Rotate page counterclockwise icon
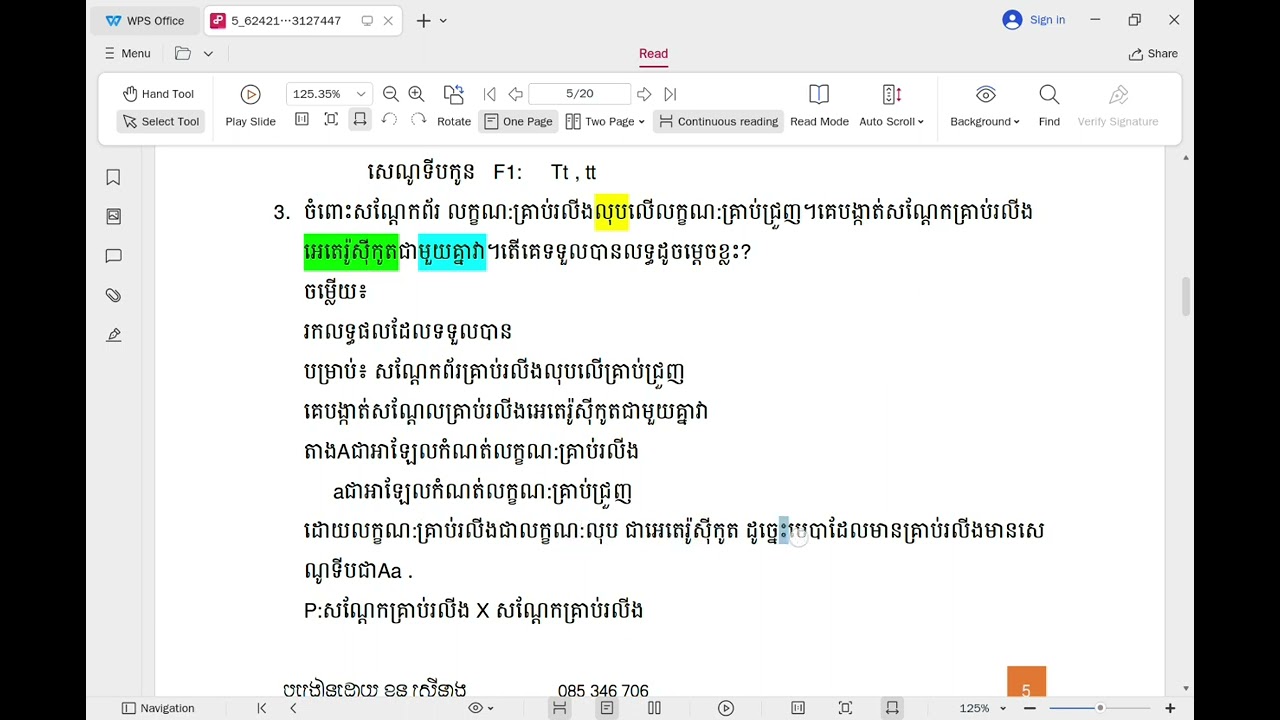Screen dimensions: 1280x720 389,120
